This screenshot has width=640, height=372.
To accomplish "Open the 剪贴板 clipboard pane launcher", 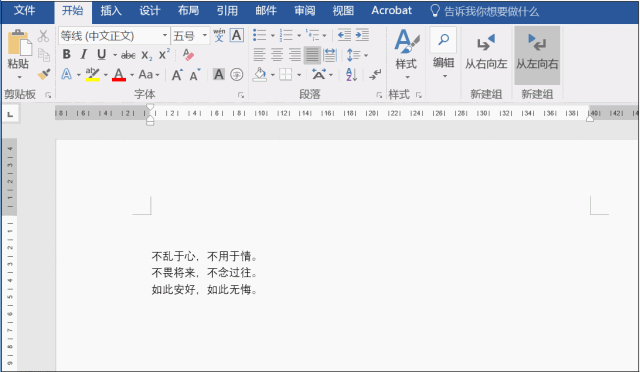I will [48, 95].
